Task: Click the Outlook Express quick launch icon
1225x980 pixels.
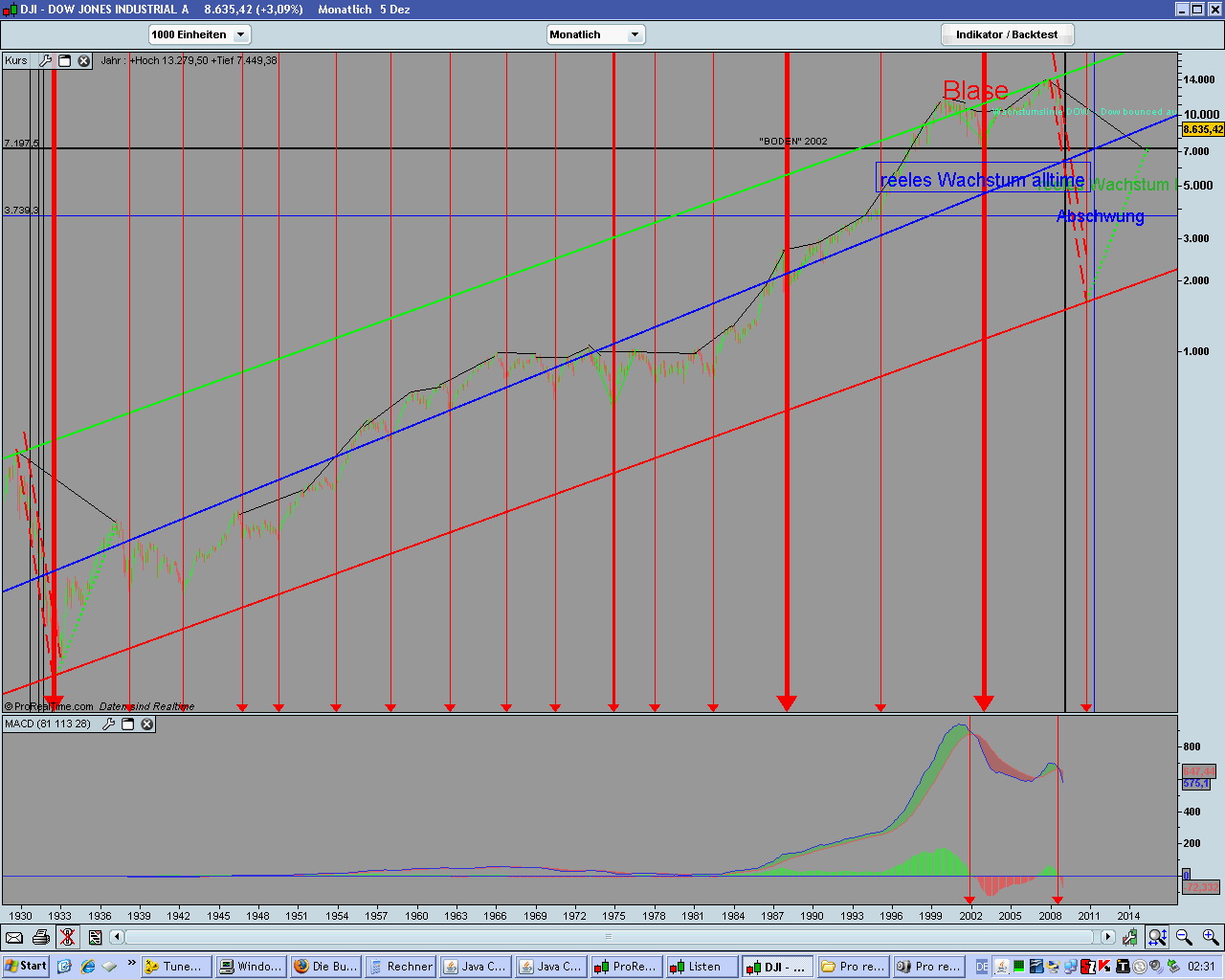Action: [65, 967]
